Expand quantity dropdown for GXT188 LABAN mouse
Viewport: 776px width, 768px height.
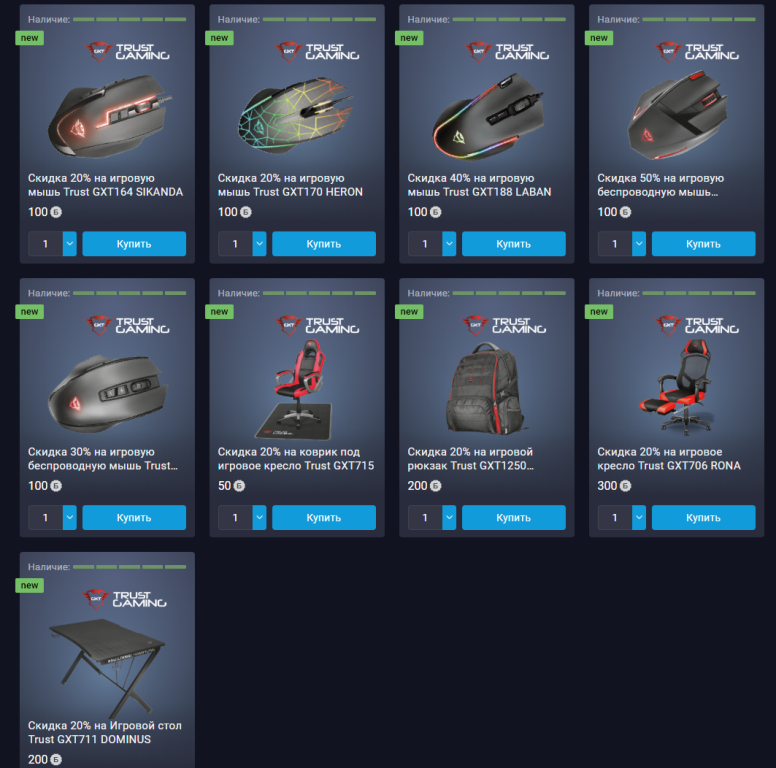click(449, 244)
